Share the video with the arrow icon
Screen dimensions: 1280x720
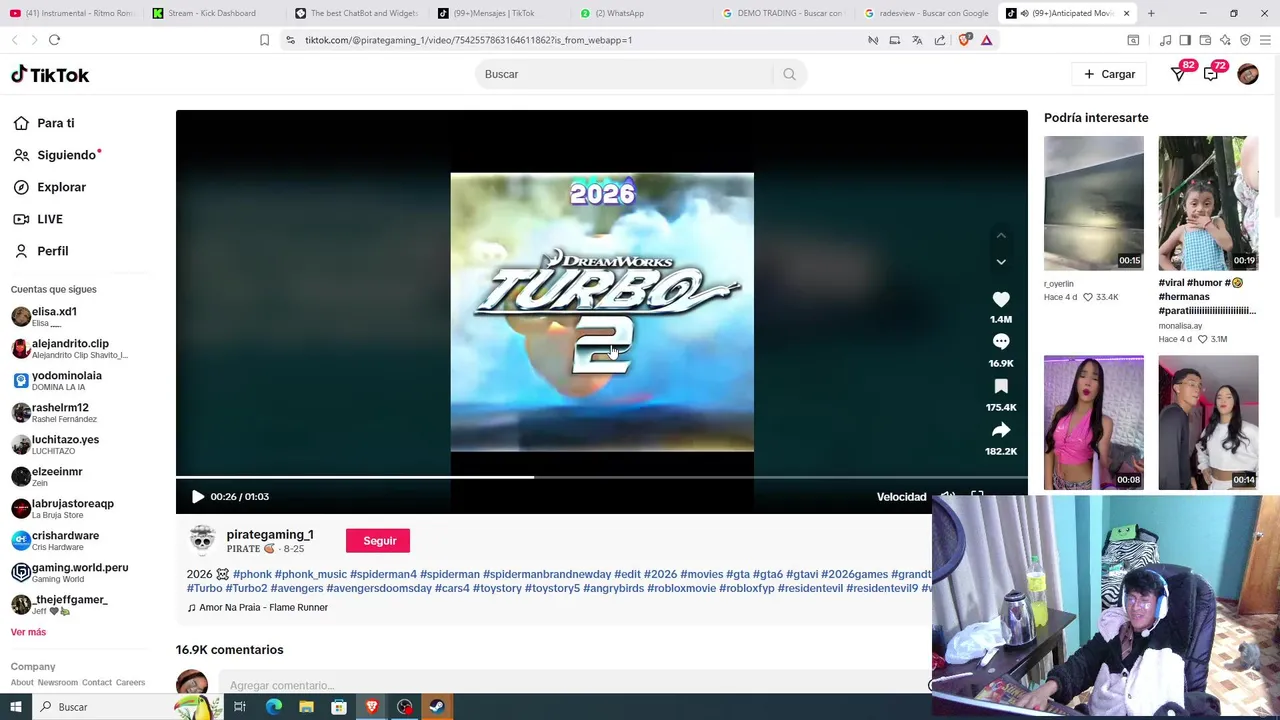[x=1001, y=430]
